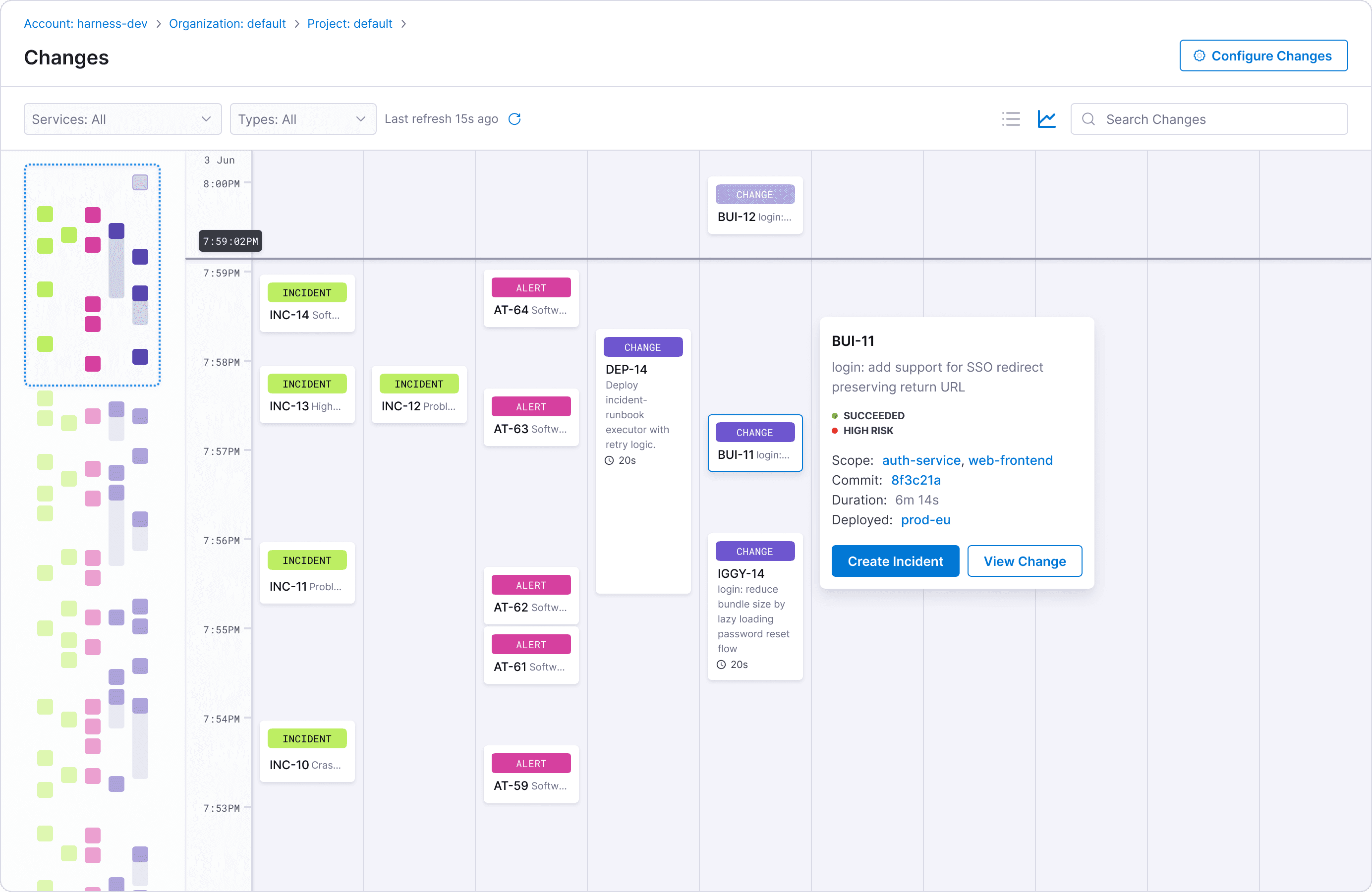The width and height of the screenshot is (1372, 892).
Task: Click the refresh icon next to Last refresh
Action: tap(514, 119)
